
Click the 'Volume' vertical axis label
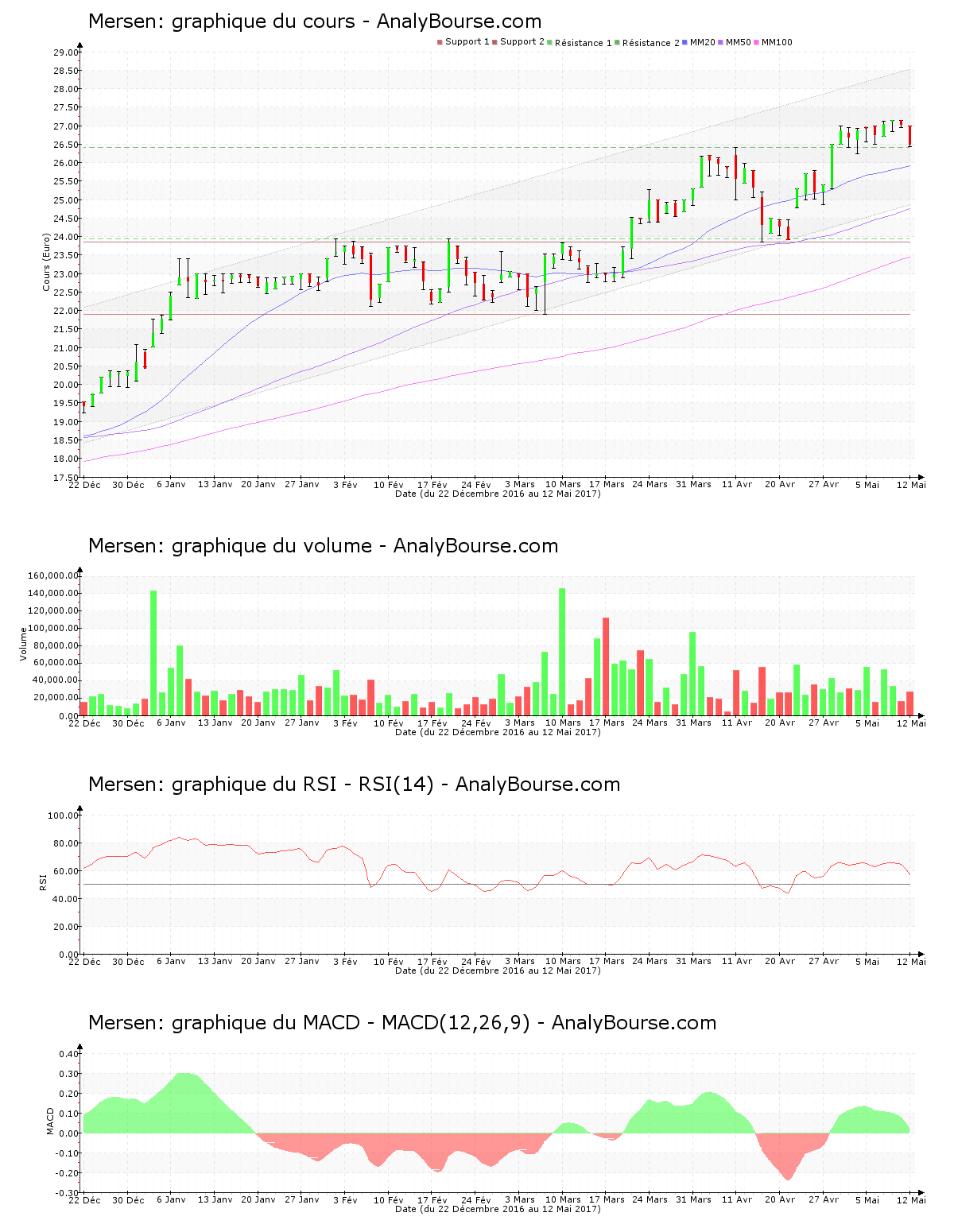pyautogui.click(x=23, y=644)
